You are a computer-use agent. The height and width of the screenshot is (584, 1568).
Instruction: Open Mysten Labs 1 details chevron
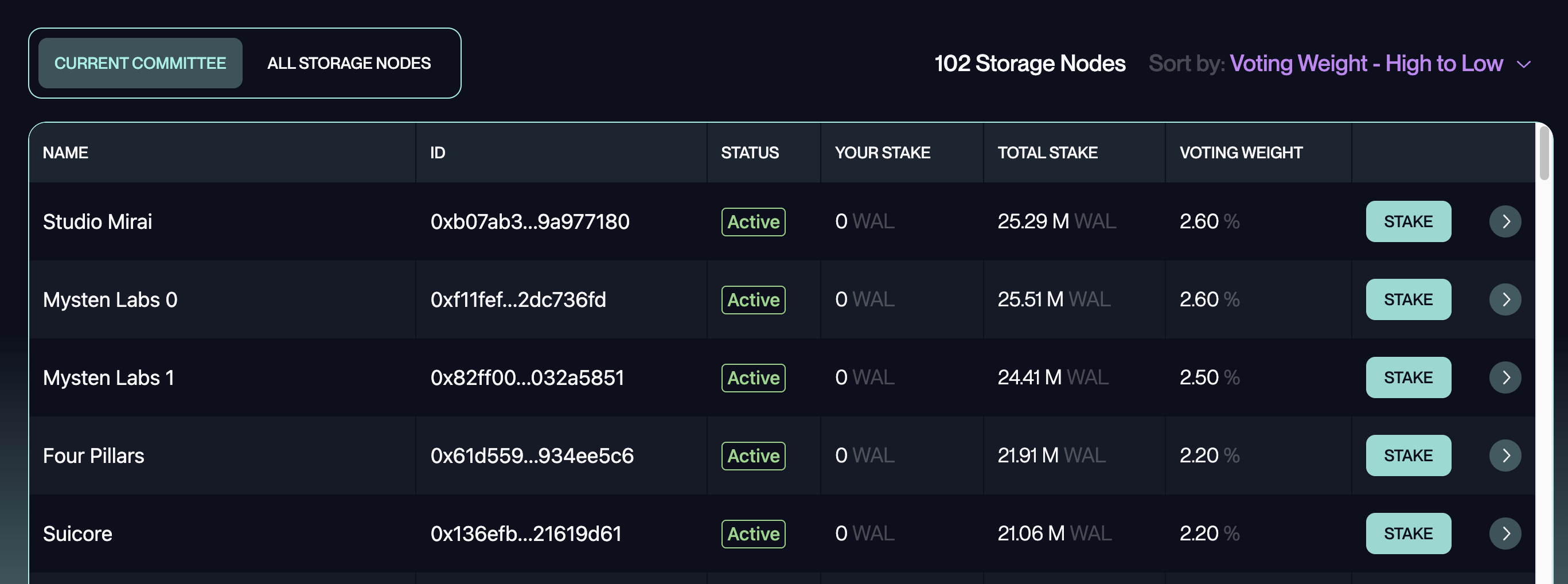coord(1505,377)
